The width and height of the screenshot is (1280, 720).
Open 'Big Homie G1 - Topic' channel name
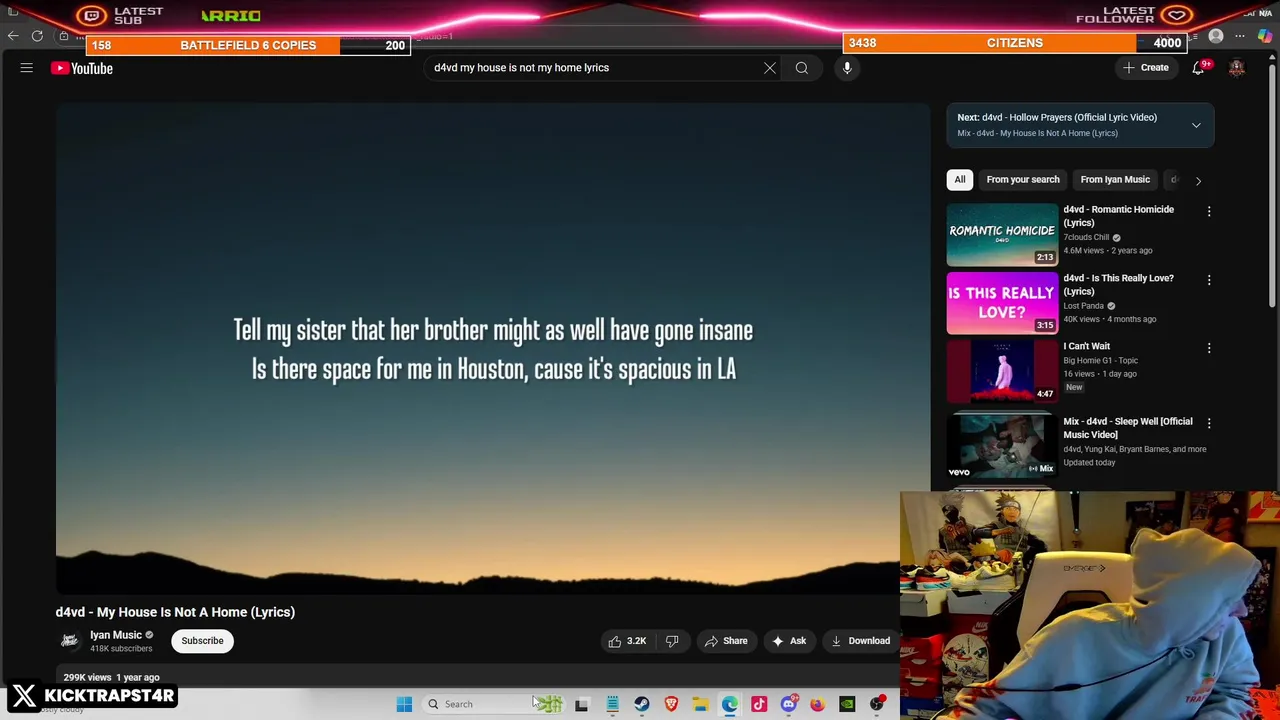pyautogui.click(x=1100, y=361)
